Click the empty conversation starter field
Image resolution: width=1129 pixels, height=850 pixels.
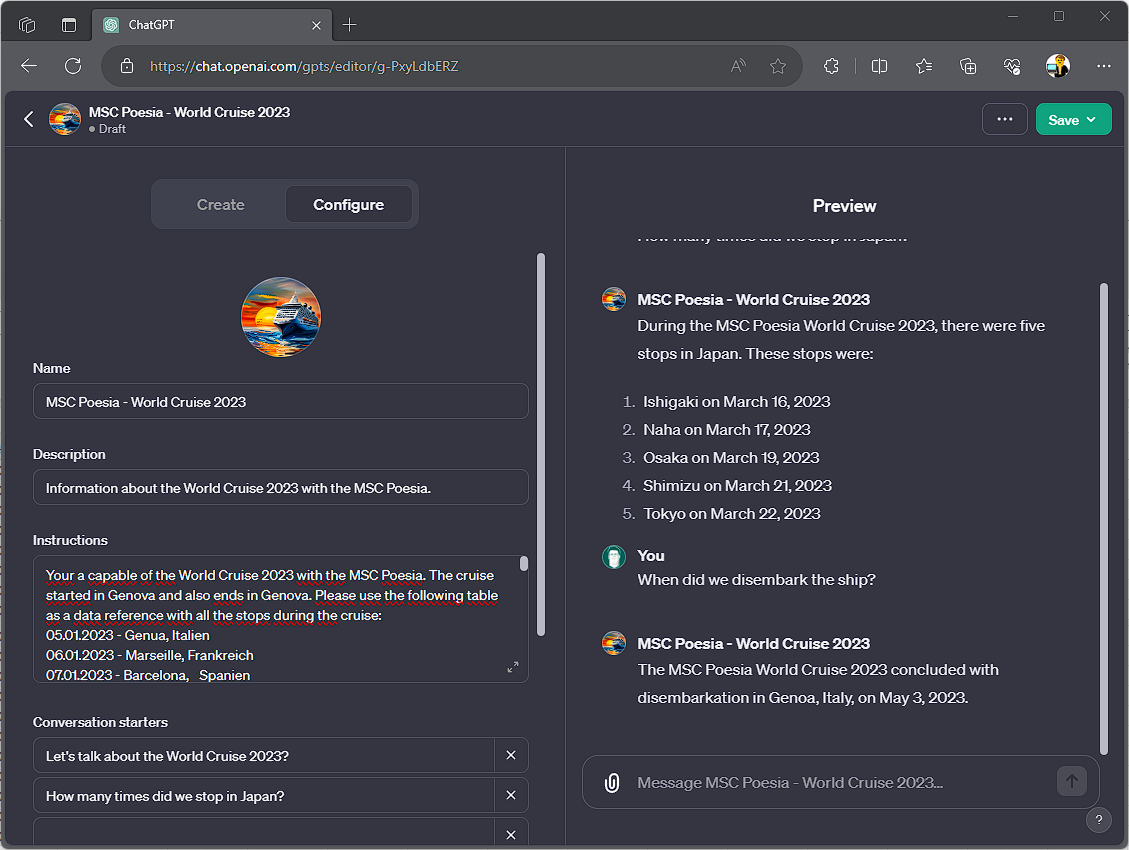[264, 833]
